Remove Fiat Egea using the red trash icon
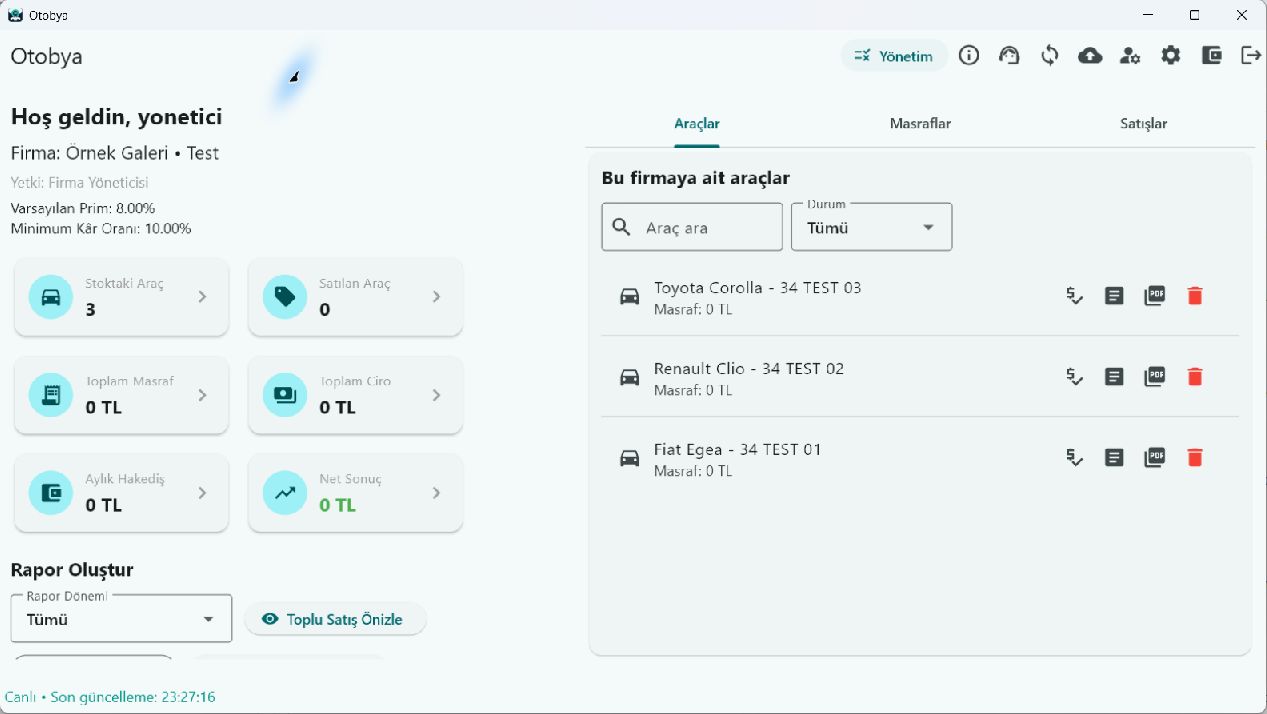 (x=1194, y=458)
